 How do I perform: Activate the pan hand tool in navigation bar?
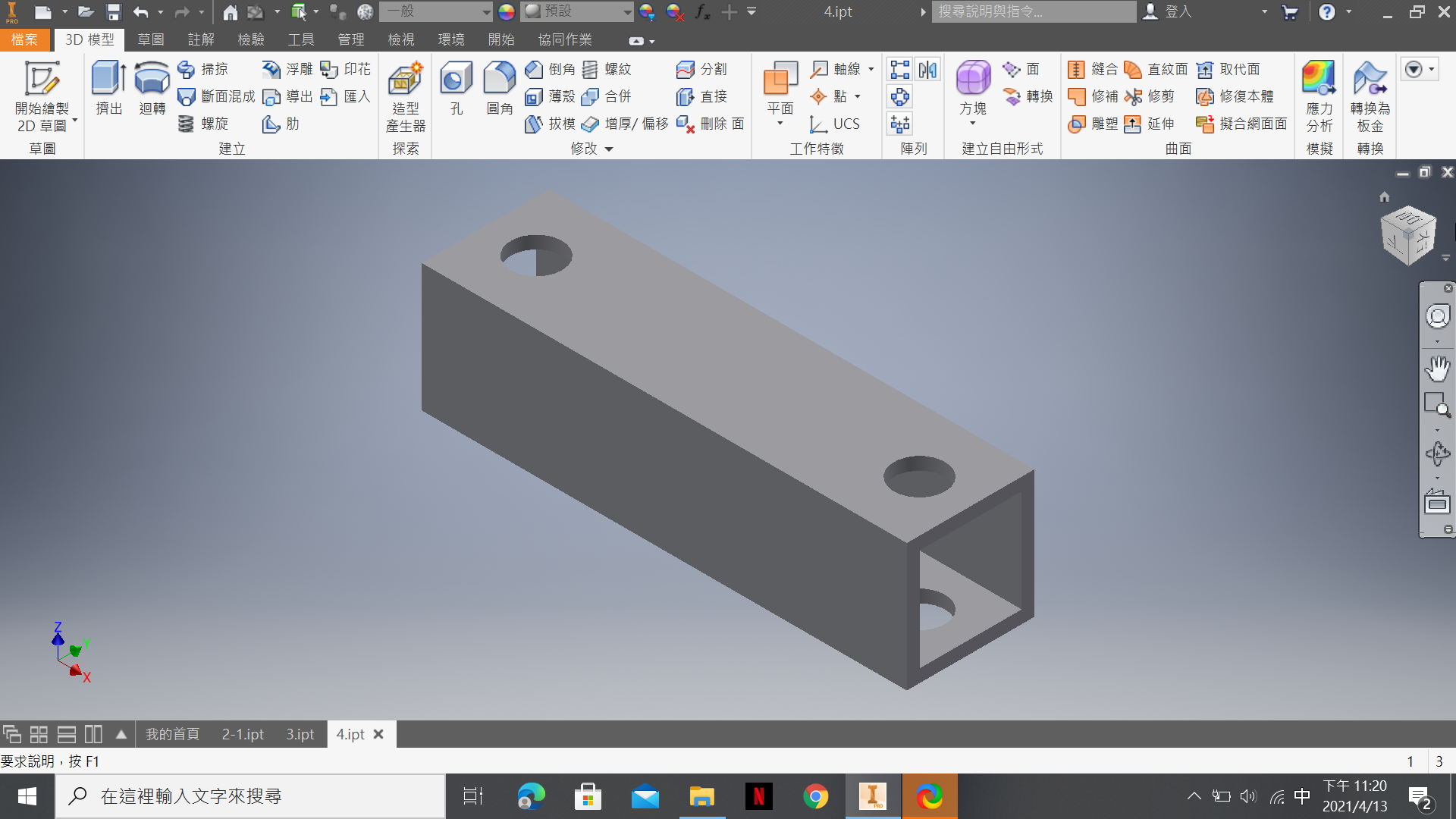click(1437, 368)
